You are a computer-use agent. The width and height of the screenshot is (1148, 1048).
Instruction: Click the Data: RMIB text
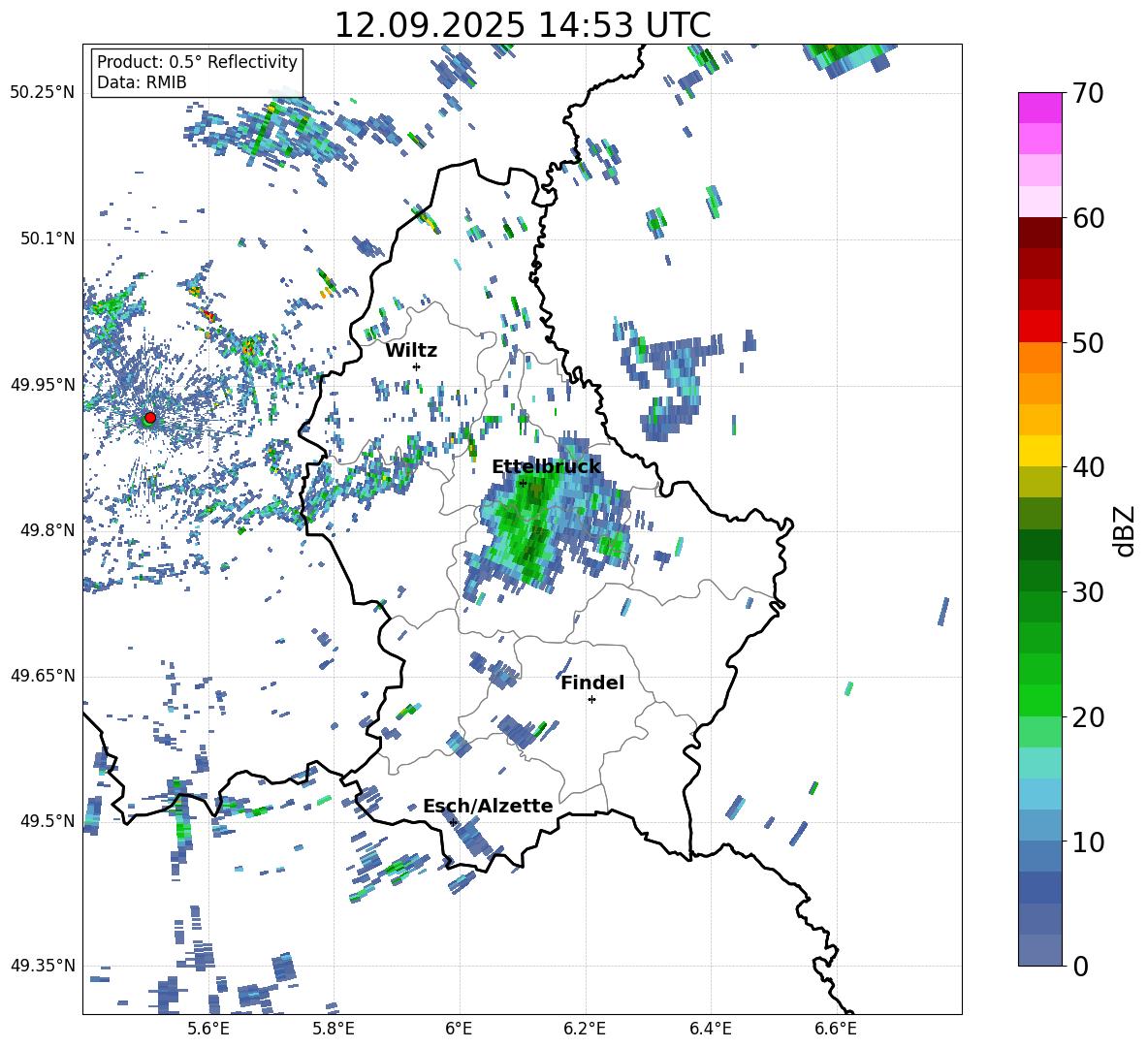pos(142,82)
